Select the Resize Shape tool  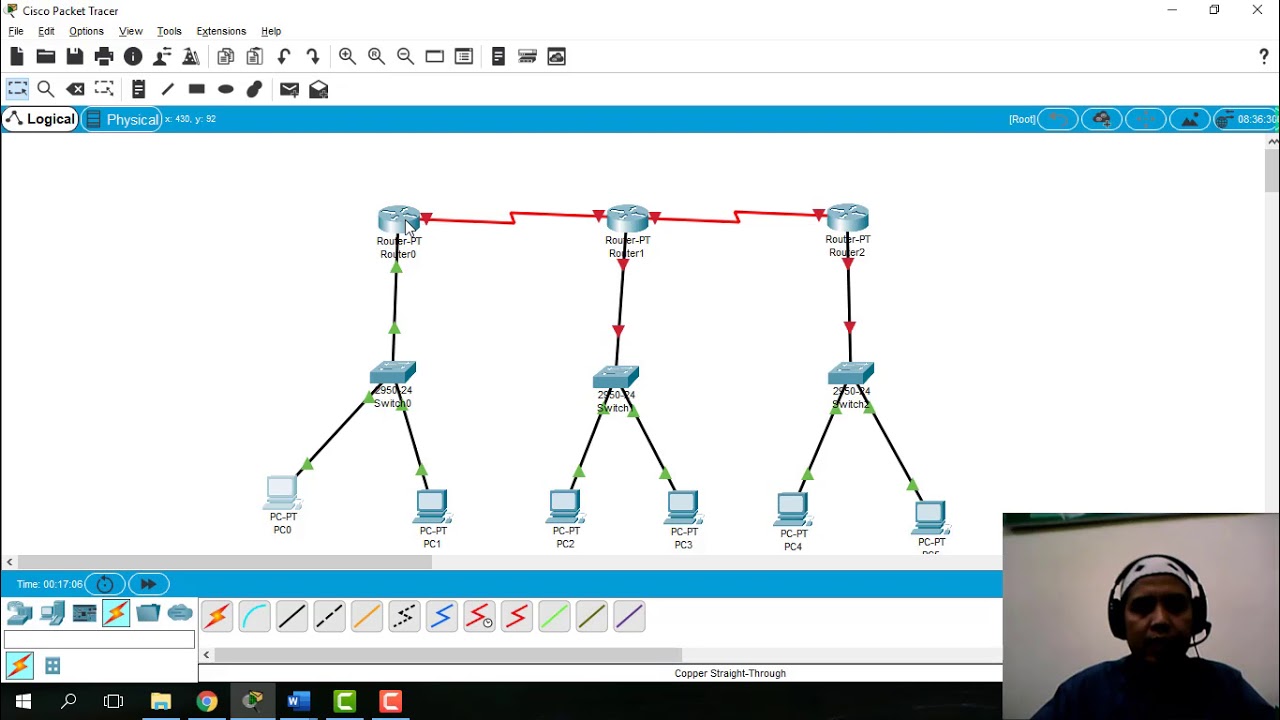click(x=104, y=90)
